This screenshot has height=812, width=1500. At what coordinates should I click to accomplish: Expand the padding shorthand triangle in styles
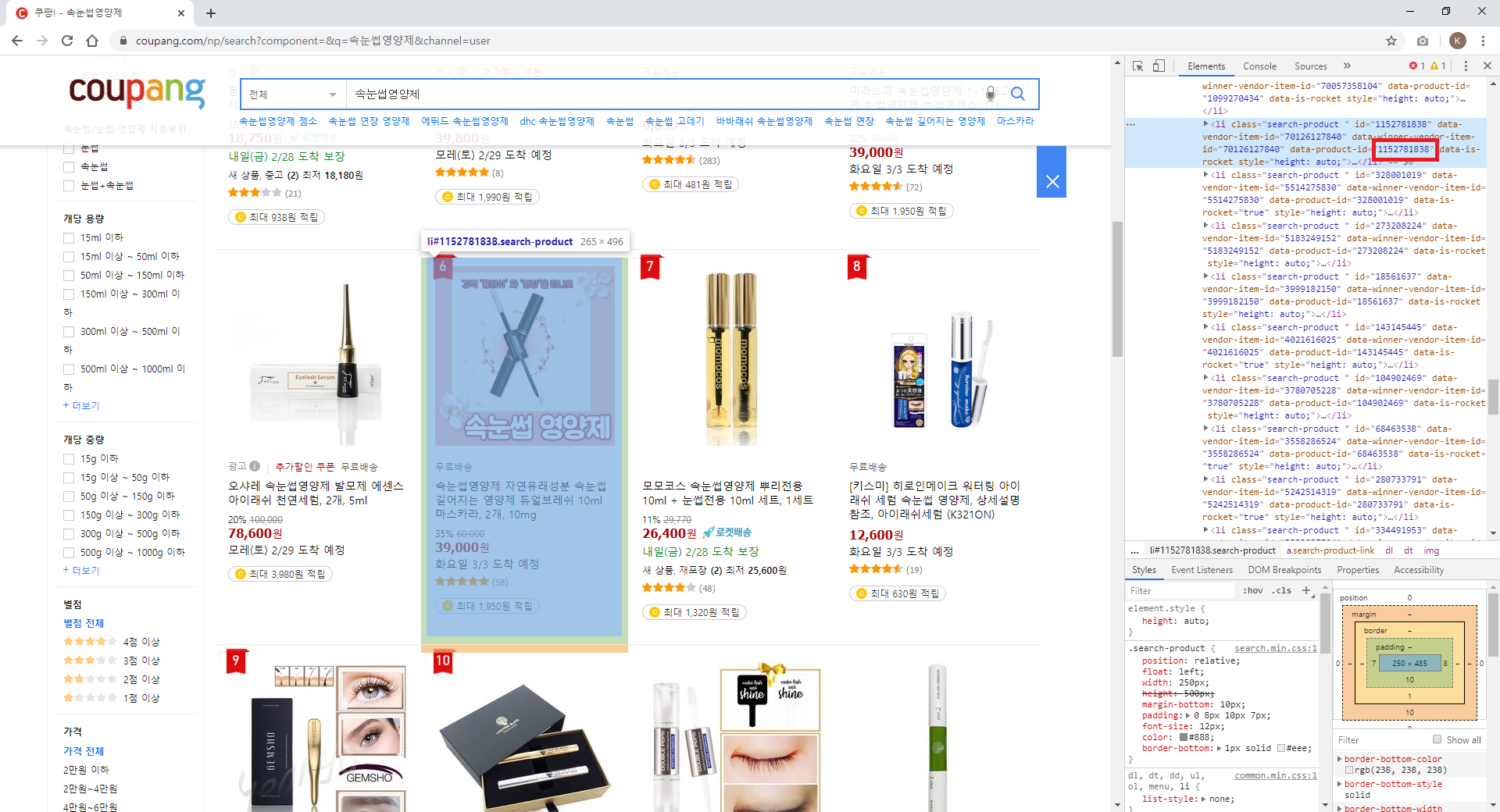tap(1188, 715)
